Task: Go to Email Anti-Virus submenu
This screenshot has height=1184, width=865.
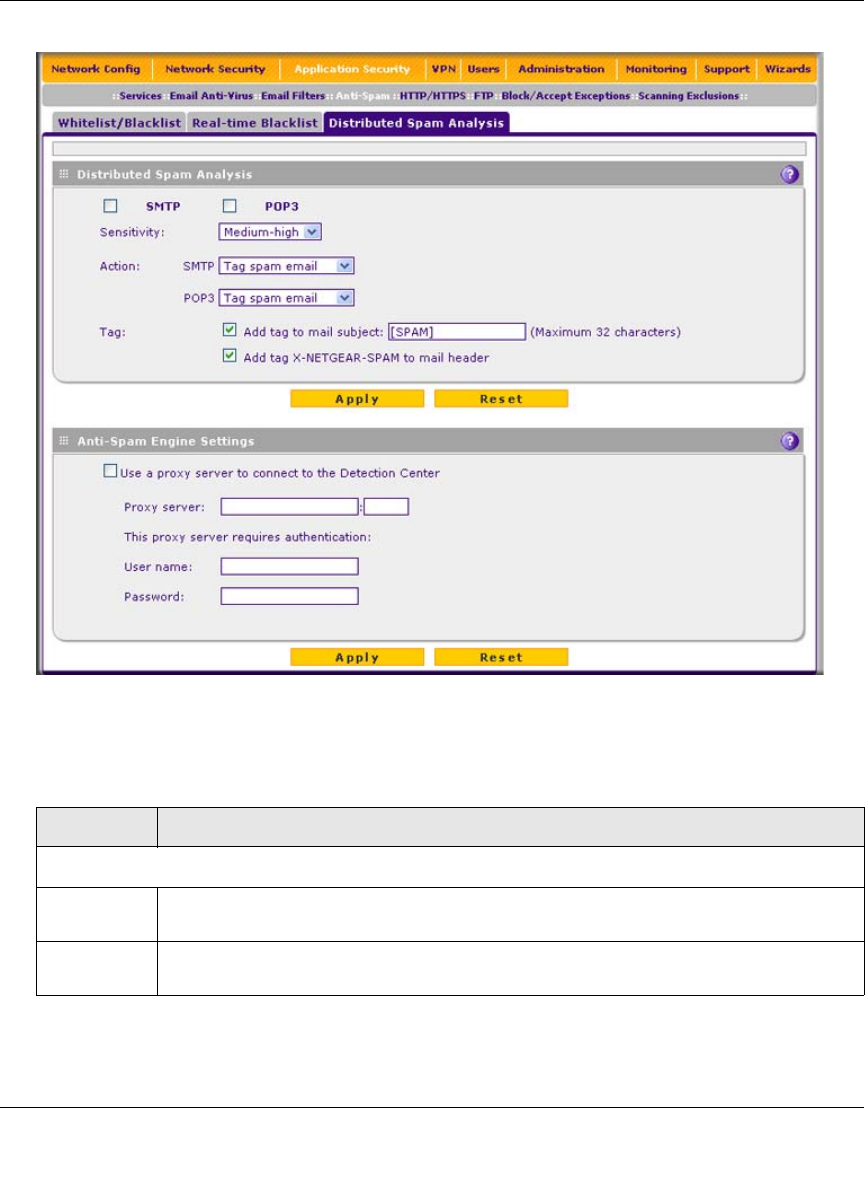Action: click(x=211, y=96)
